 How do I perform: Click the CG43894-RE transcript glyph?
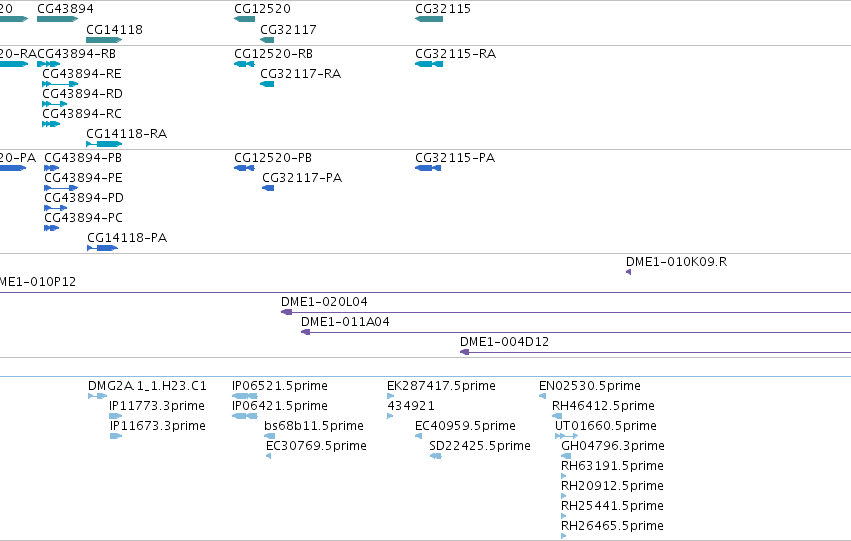point(60,84)
